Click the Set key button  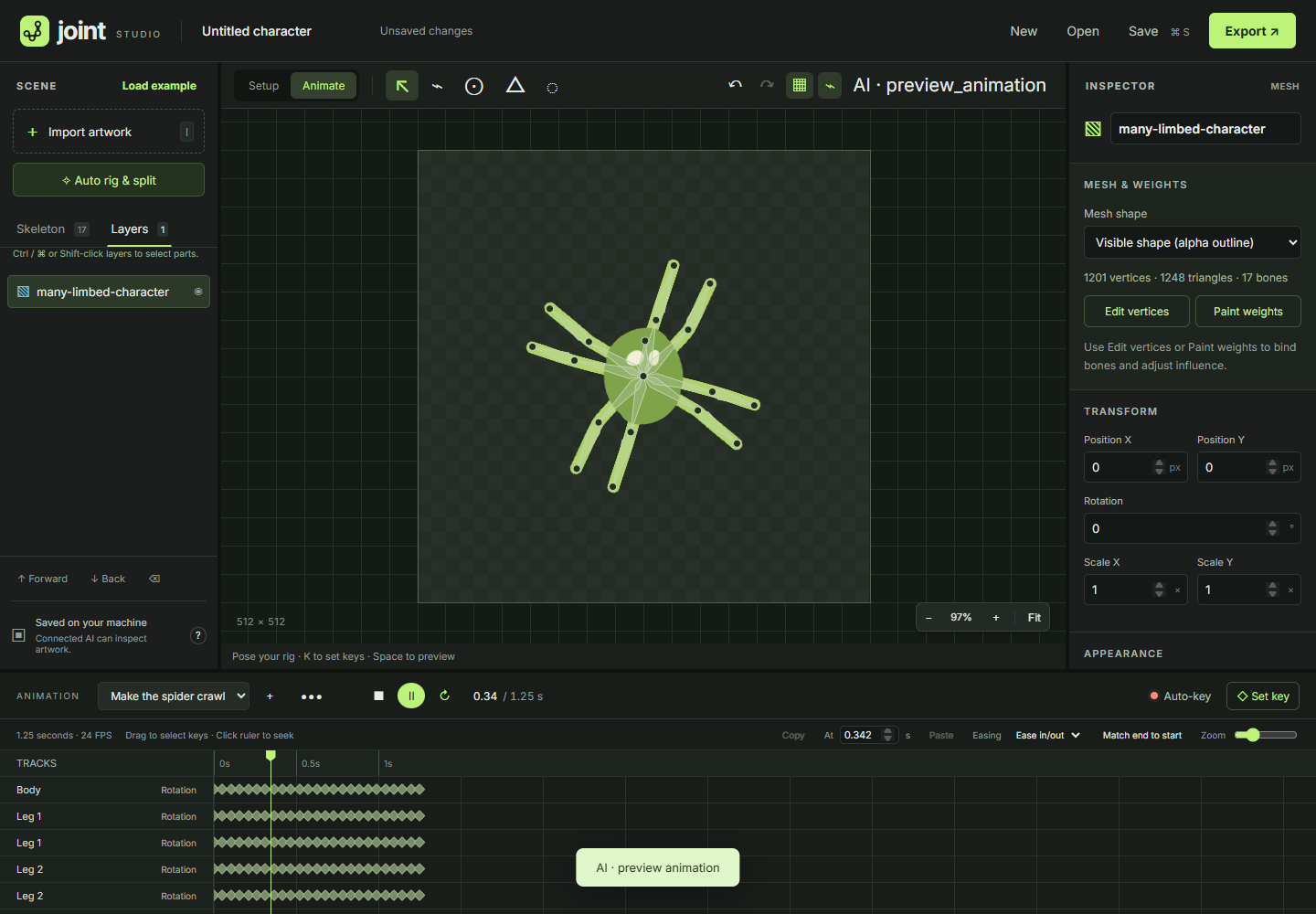pyautogui.click(x=1263, y=696)
